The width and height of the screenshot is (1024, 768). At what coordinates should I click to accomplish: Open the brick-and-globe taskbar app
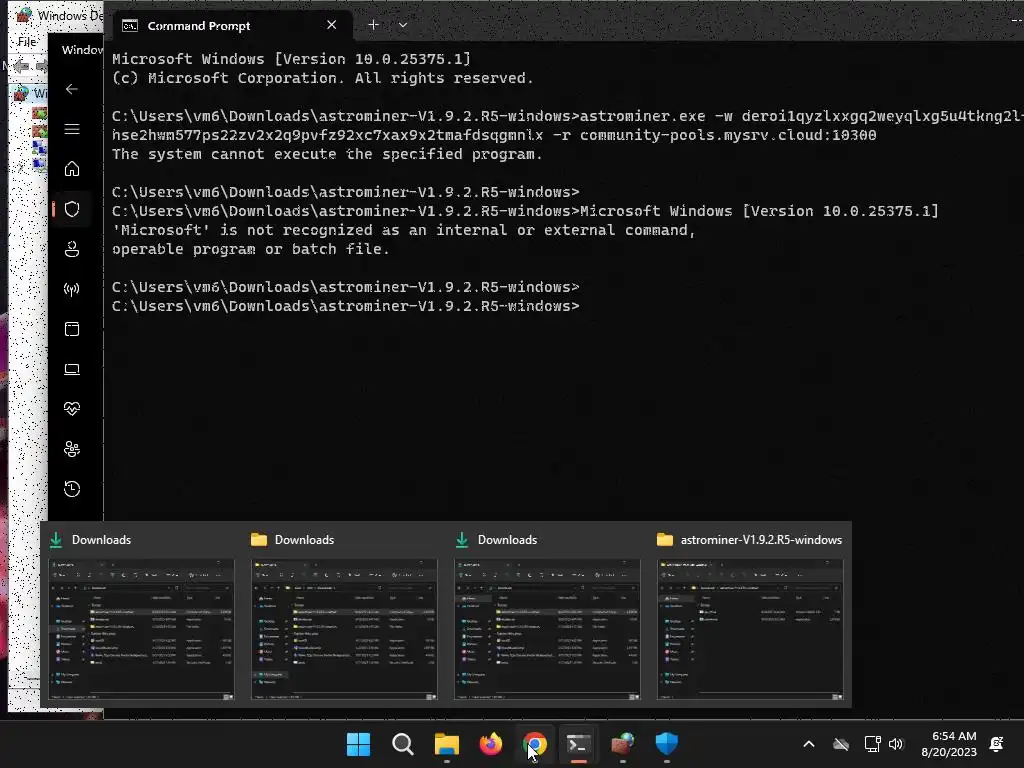pyautogui.click(x=622, y=744)
